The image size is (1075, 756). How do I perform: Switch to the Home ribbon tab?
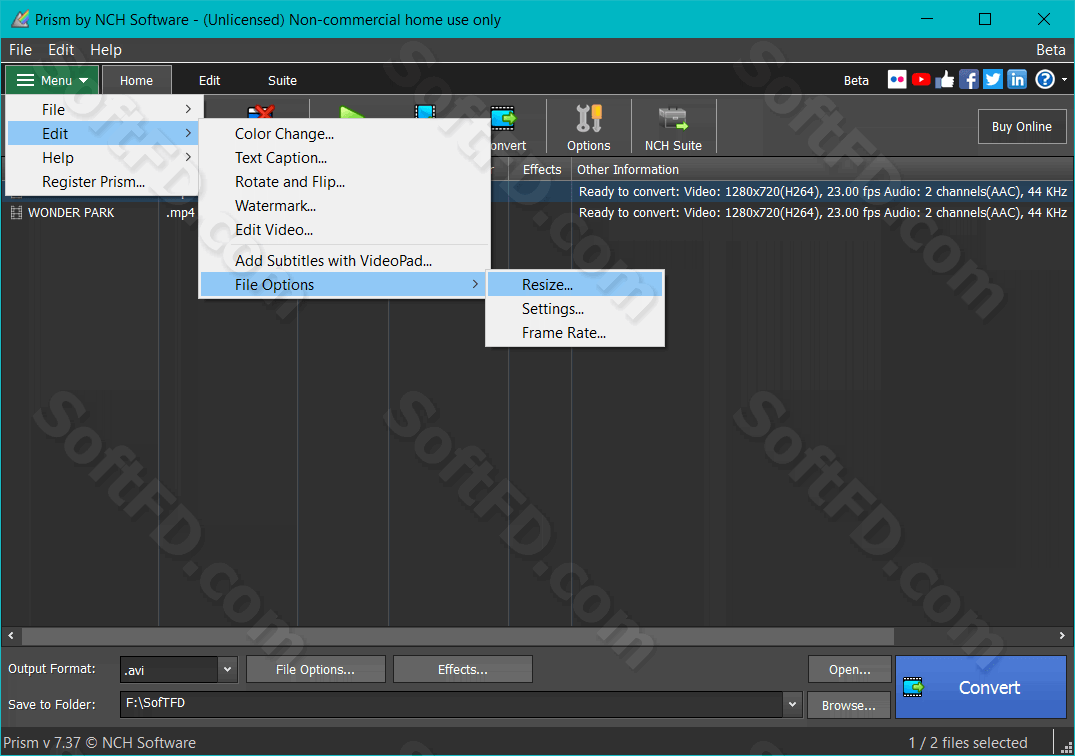pyautogui.click(x=136, y=80)
